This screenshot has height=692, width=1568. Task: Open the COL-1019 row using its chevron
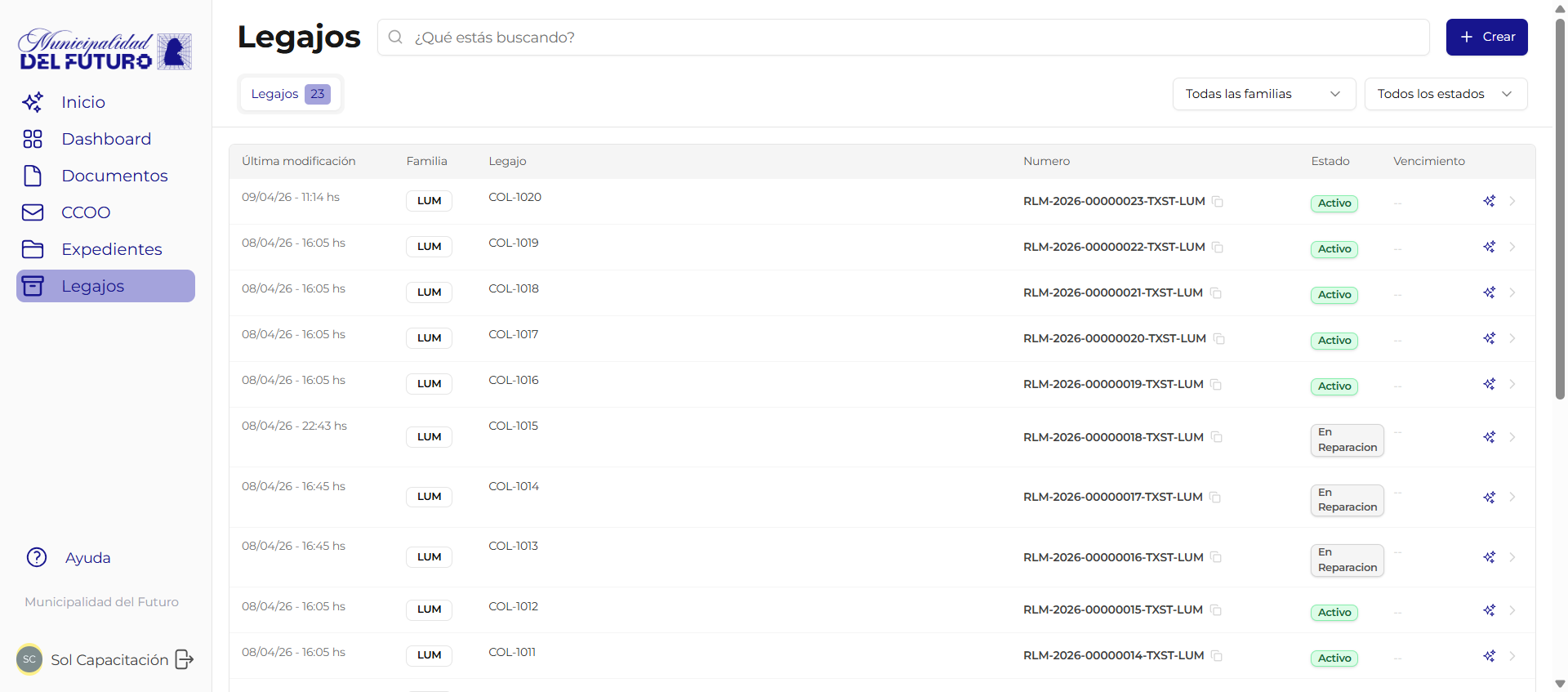[1512, 247]
